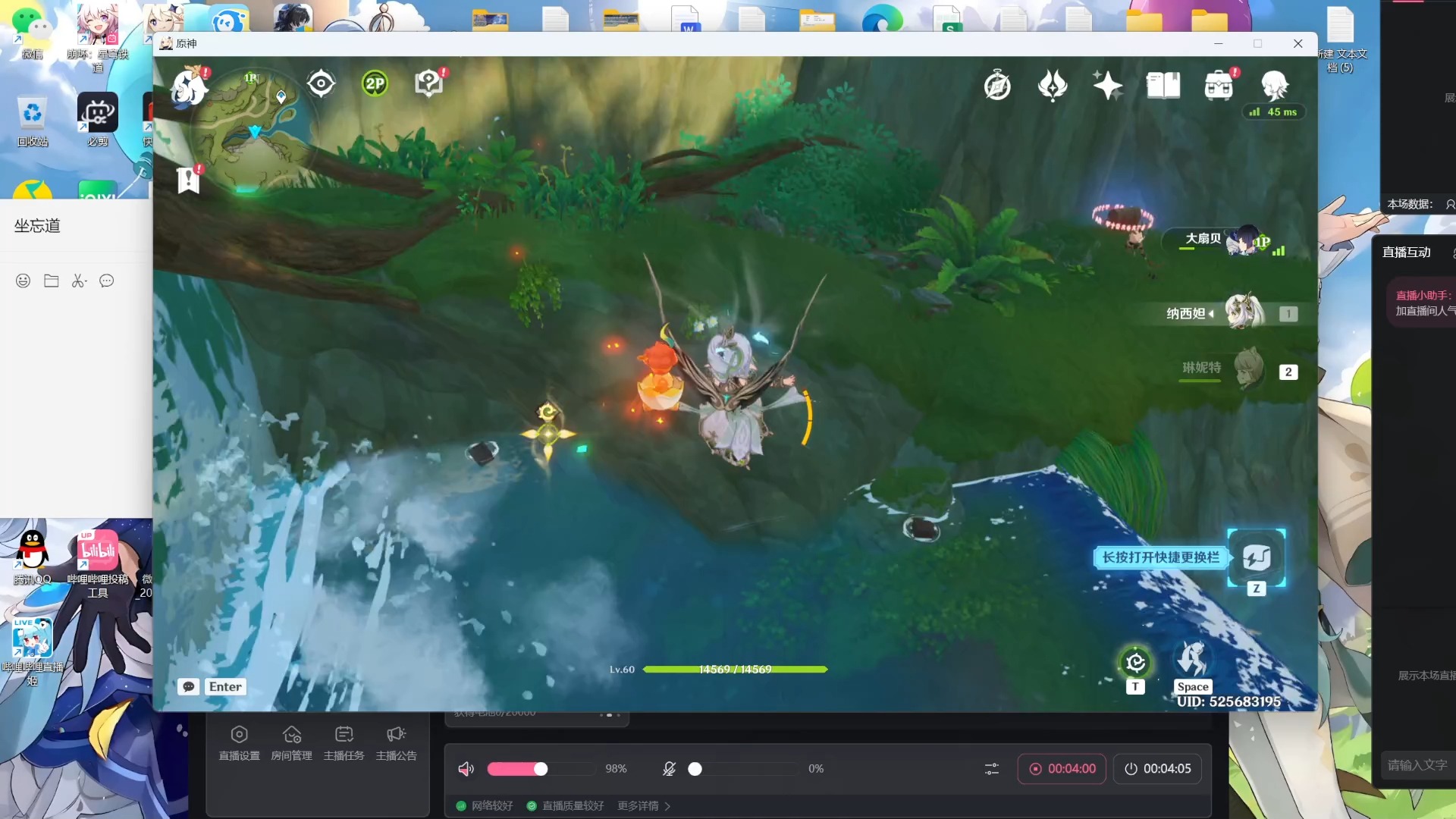This screenshot has width=1456, height=819.
Task: Open 腾讯QQ desktop shortcut
Action: (32, 557)
